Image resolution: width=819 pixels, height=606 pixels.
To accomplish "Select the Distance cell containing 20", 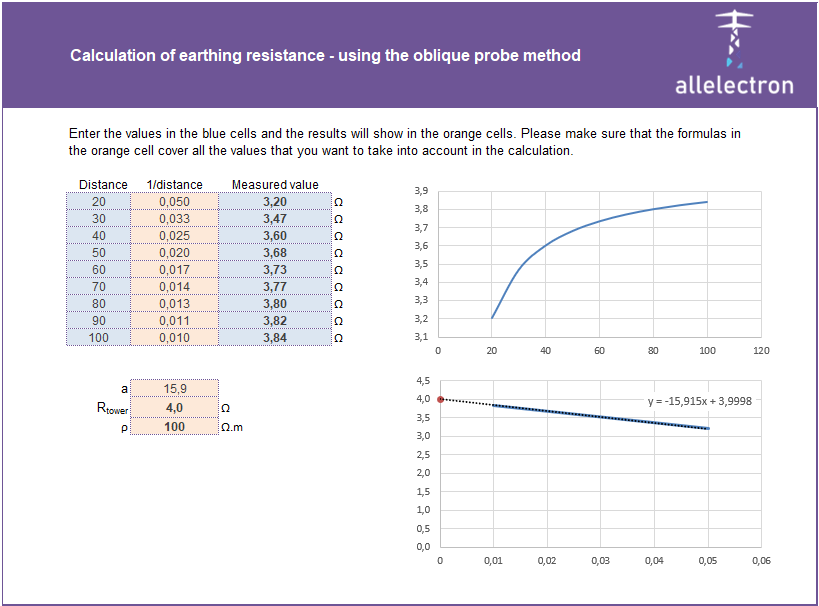I will click(x=99, y=202).
